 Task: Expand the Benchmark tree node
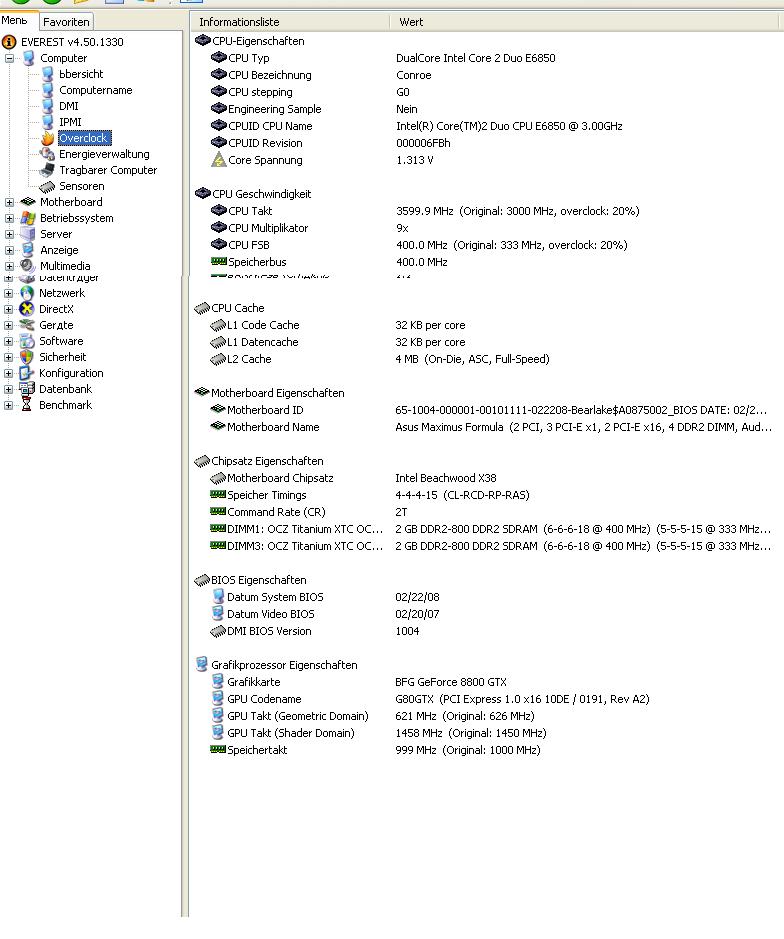[x=8, y=405]
